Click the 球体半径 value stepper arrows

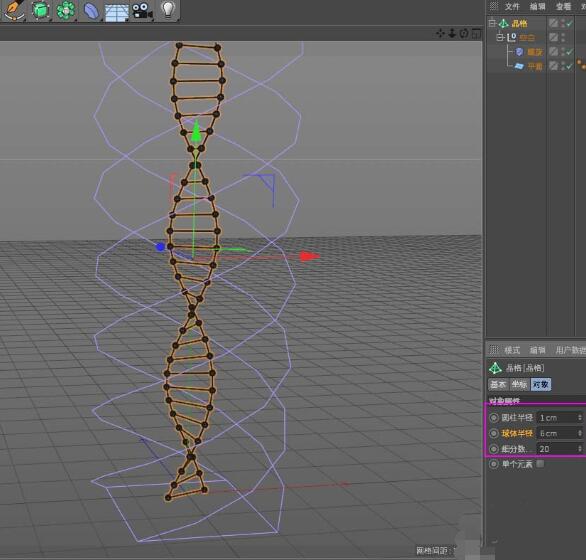(x=580, y=433)
